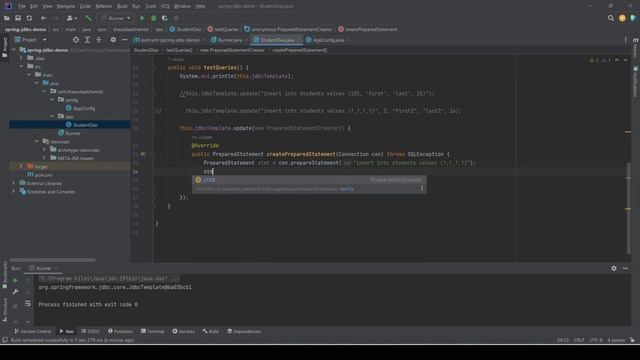
Task: Open the VCS menu
Action: 165,6
